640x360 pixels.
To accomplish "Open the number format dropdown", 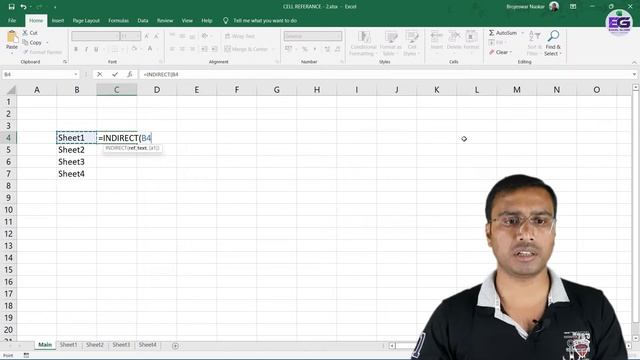I will click(313, 36).
